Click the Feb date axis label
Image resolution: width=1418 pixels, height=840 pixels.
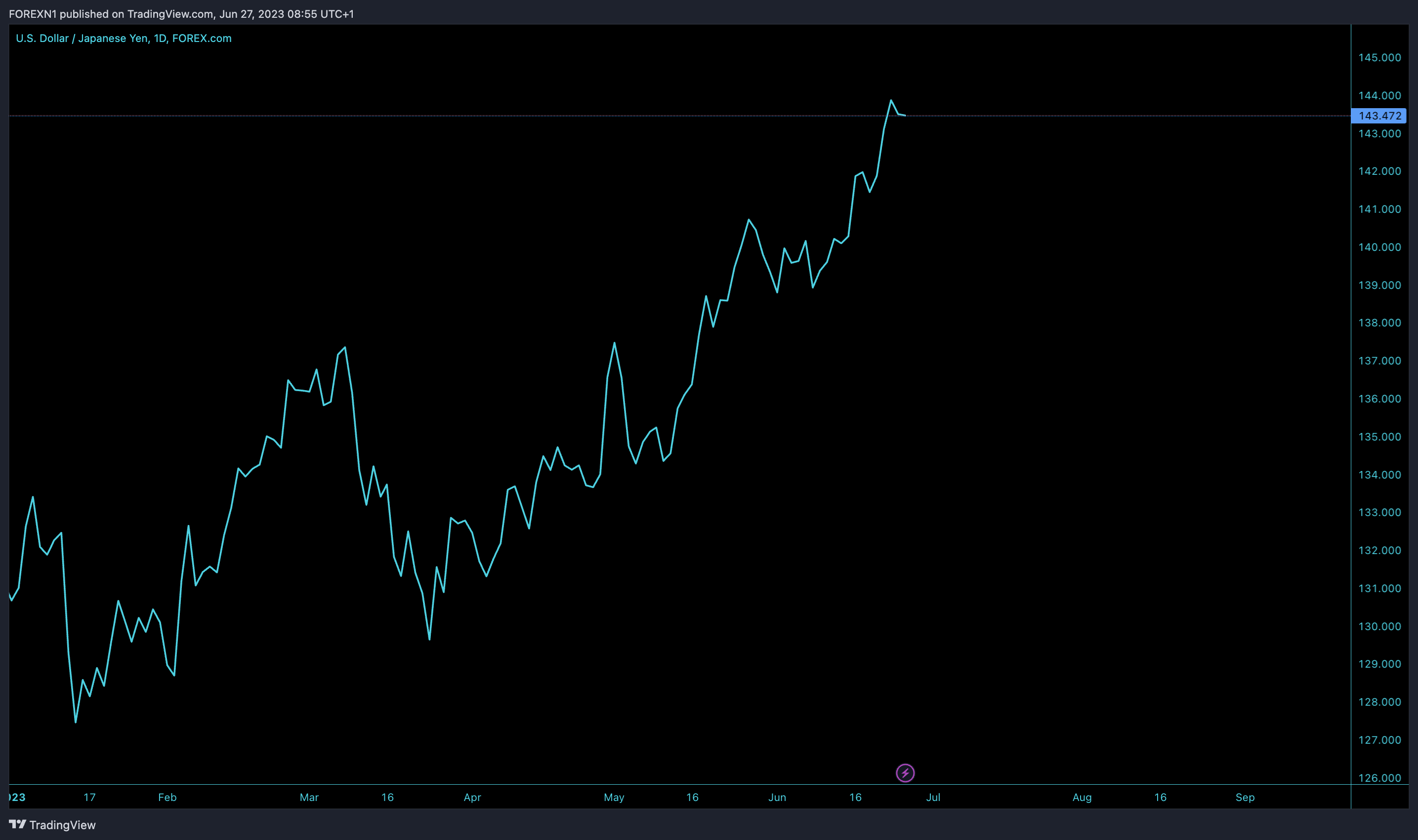click(167, 797)
